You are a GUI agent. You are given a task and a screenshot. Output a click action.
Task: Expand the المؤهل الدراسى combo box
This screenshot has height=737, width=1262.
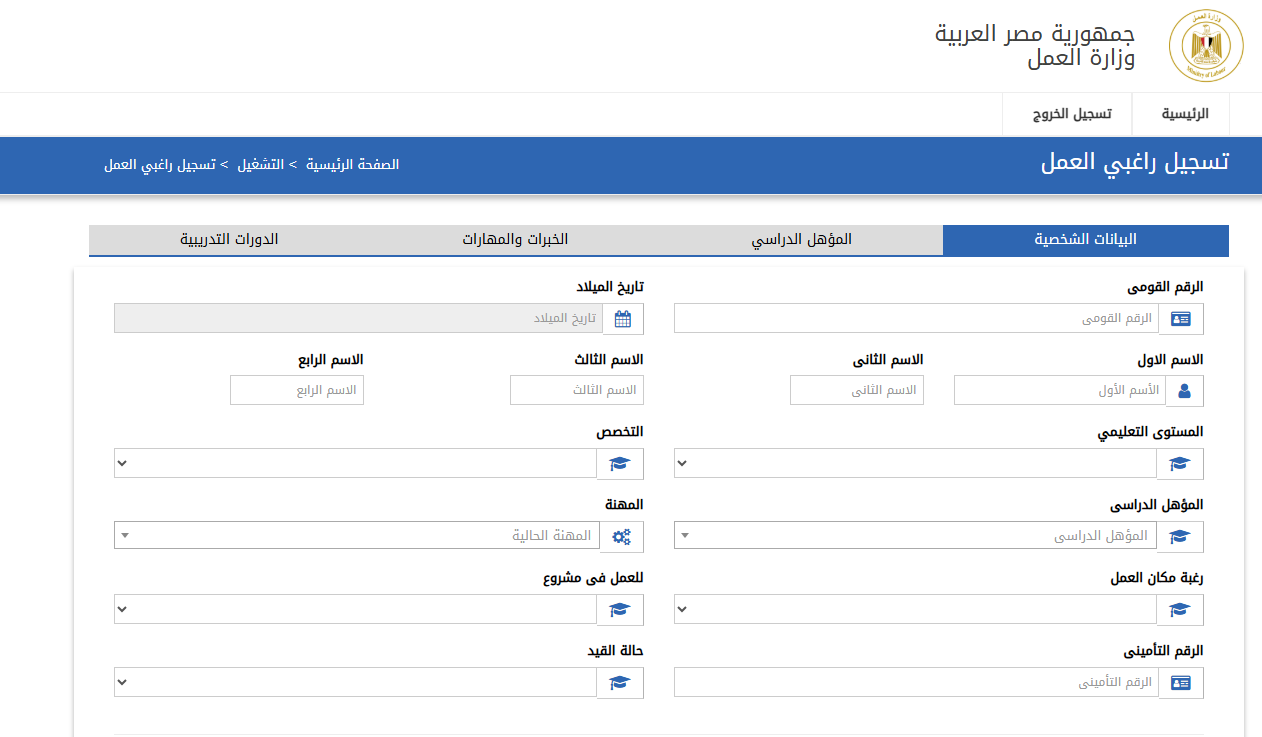click(915, 537)
